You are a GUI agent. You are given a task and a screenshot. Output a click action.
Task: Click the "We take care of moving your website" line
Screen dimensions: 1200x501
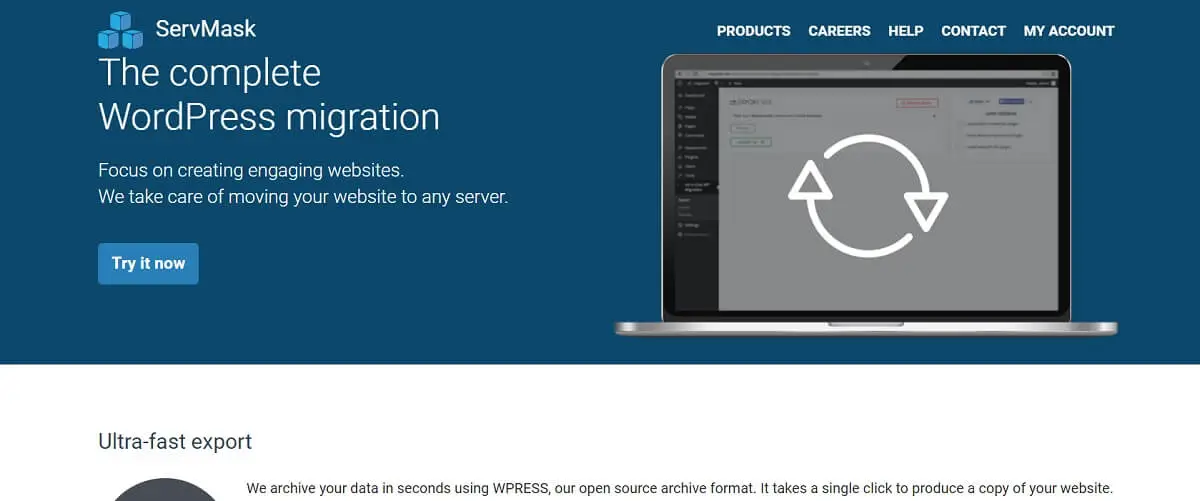click(303, 197)
